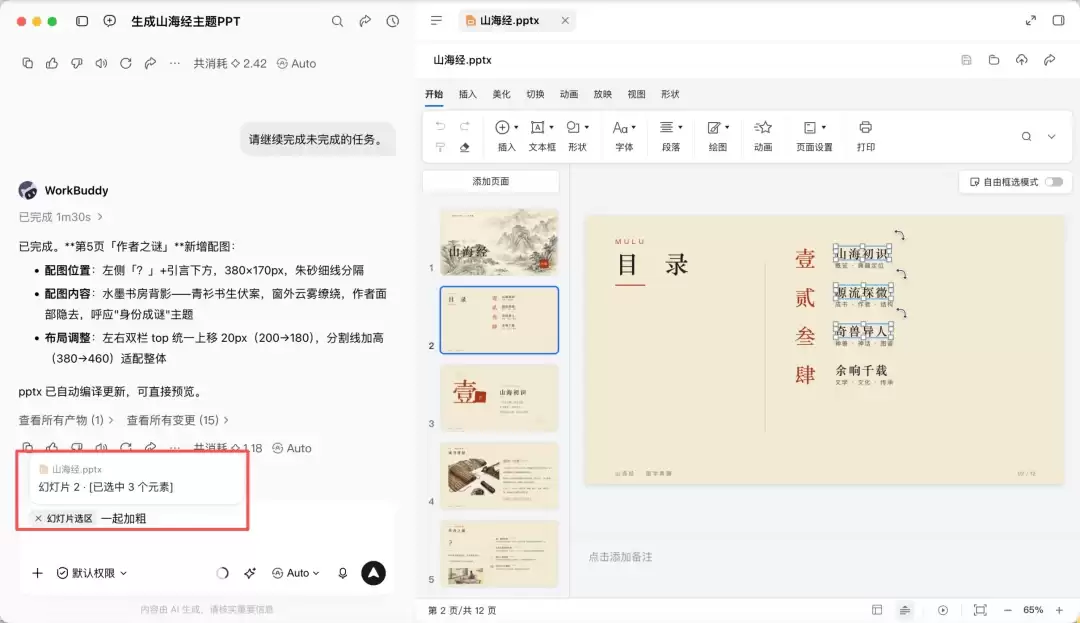The width and height of the screenshot is (1080, 623).
Task: Open the 文本框 dropdown
Action: (542, 136)
